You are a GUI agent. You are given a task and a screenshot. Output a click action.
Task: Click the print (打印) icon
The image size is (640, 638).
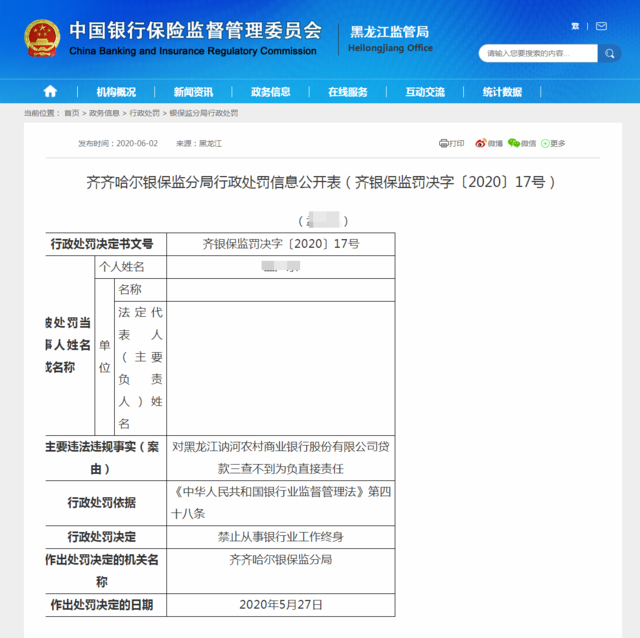point(452,143)
